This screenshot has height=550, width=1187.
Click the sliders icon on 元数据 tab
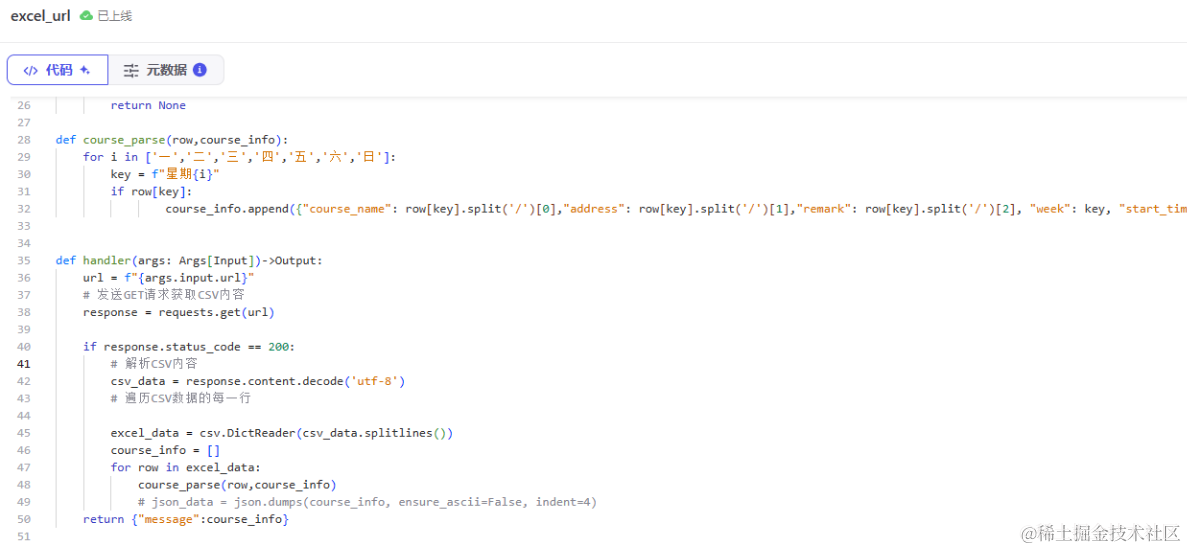coord(131,70)
